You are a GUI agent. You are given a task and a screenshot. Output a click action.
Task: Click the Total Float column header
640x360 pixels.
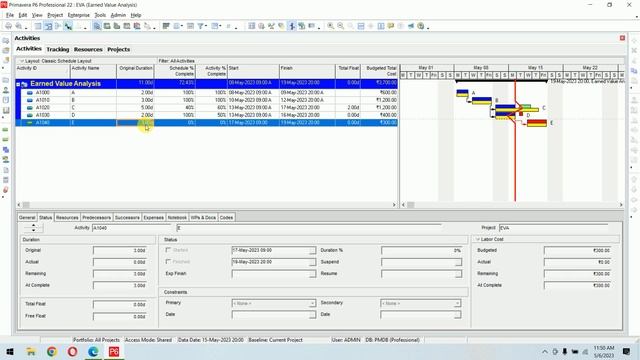tap(348, 71)
